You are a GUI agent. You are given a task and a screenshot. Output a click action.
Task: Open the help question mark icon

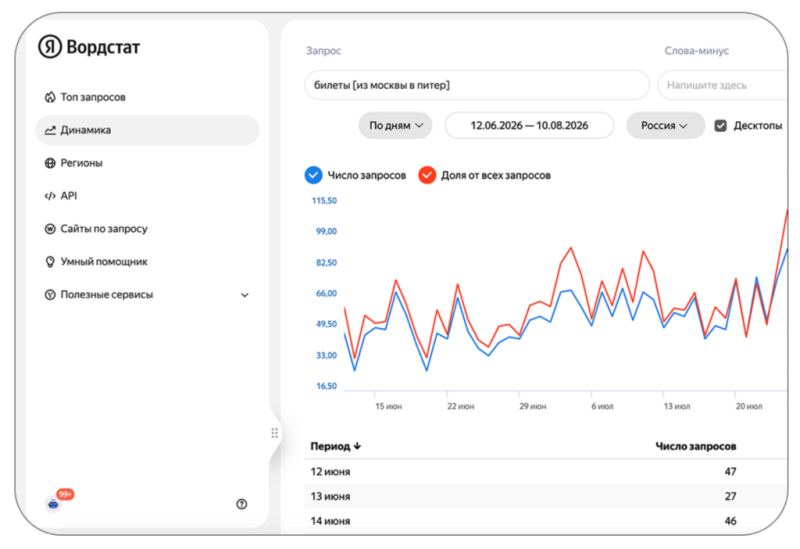point(242,504)
